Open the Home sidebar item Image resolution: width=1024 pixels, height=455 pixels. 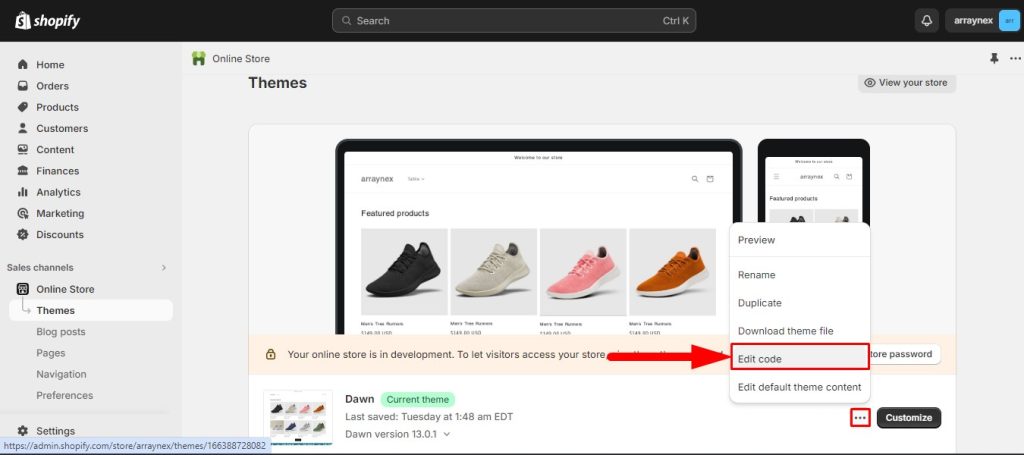[x=50, y=65]
